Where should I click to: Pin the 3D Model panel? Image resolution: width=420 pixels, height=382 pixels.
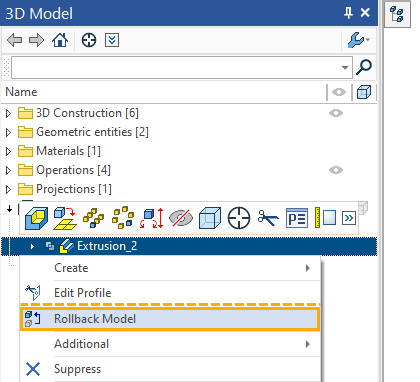[x=348, y=13]
